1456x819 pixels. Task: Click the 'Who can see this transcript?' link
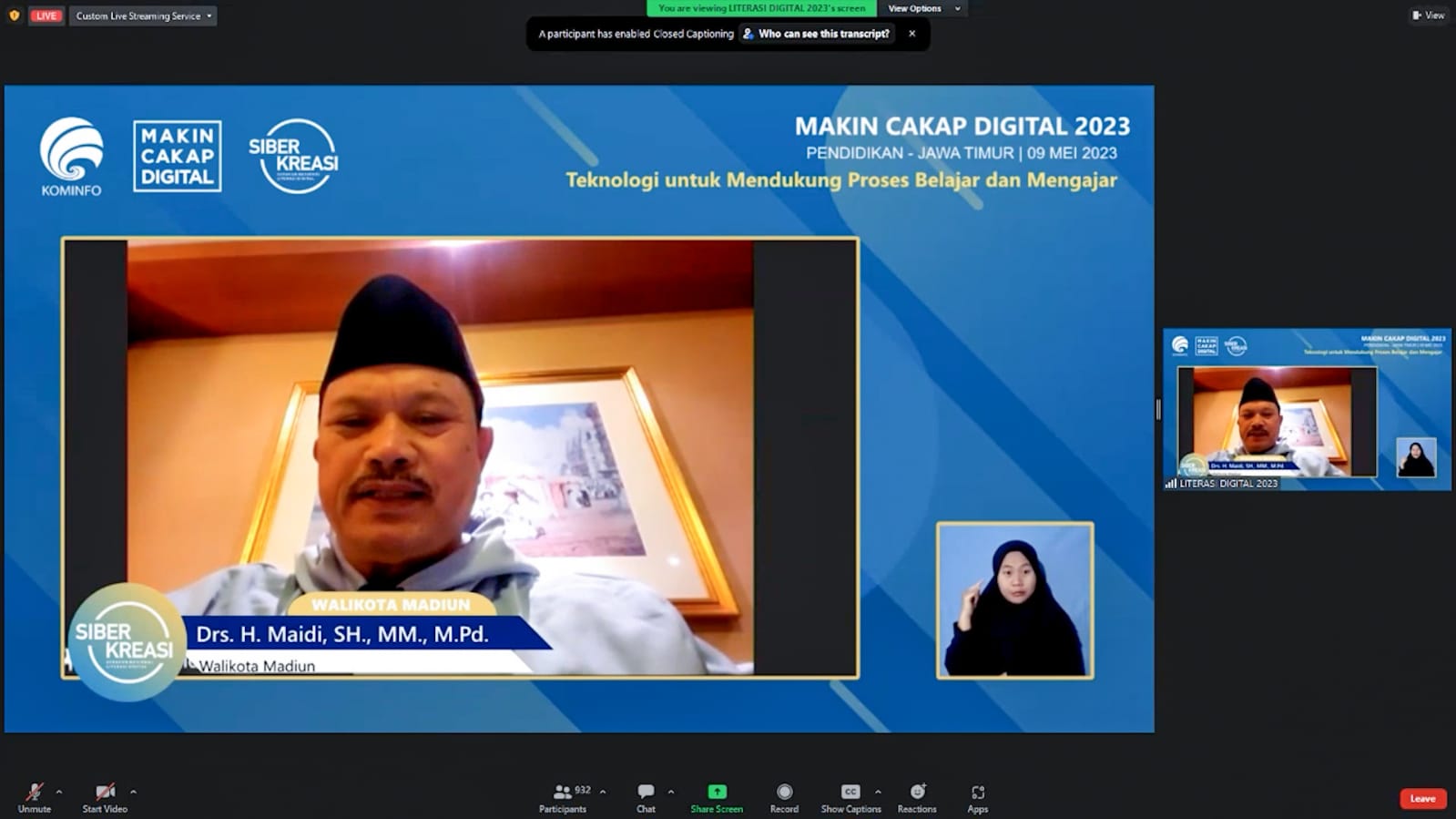click(817, 34)
